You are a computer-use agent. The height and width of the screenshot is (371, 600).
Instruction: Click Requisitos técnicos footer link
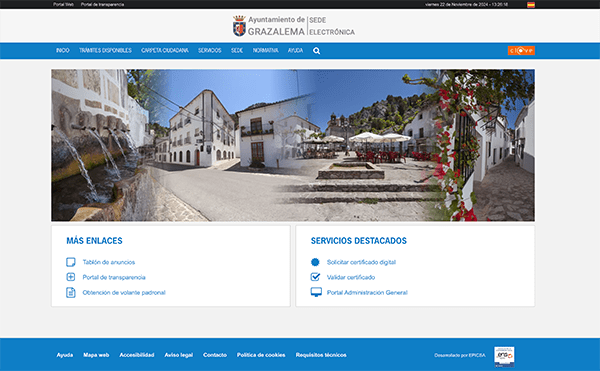pyautogui.click(x=321, y=355)
